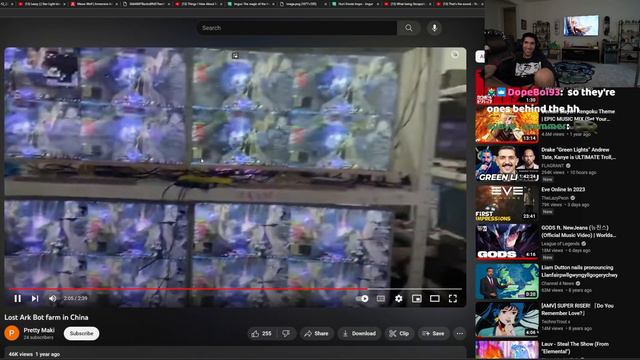This screenshot has width=640, height=360.
Task: Click the Liam Dutton nails pronouncing title
Action: coord(579,271)
